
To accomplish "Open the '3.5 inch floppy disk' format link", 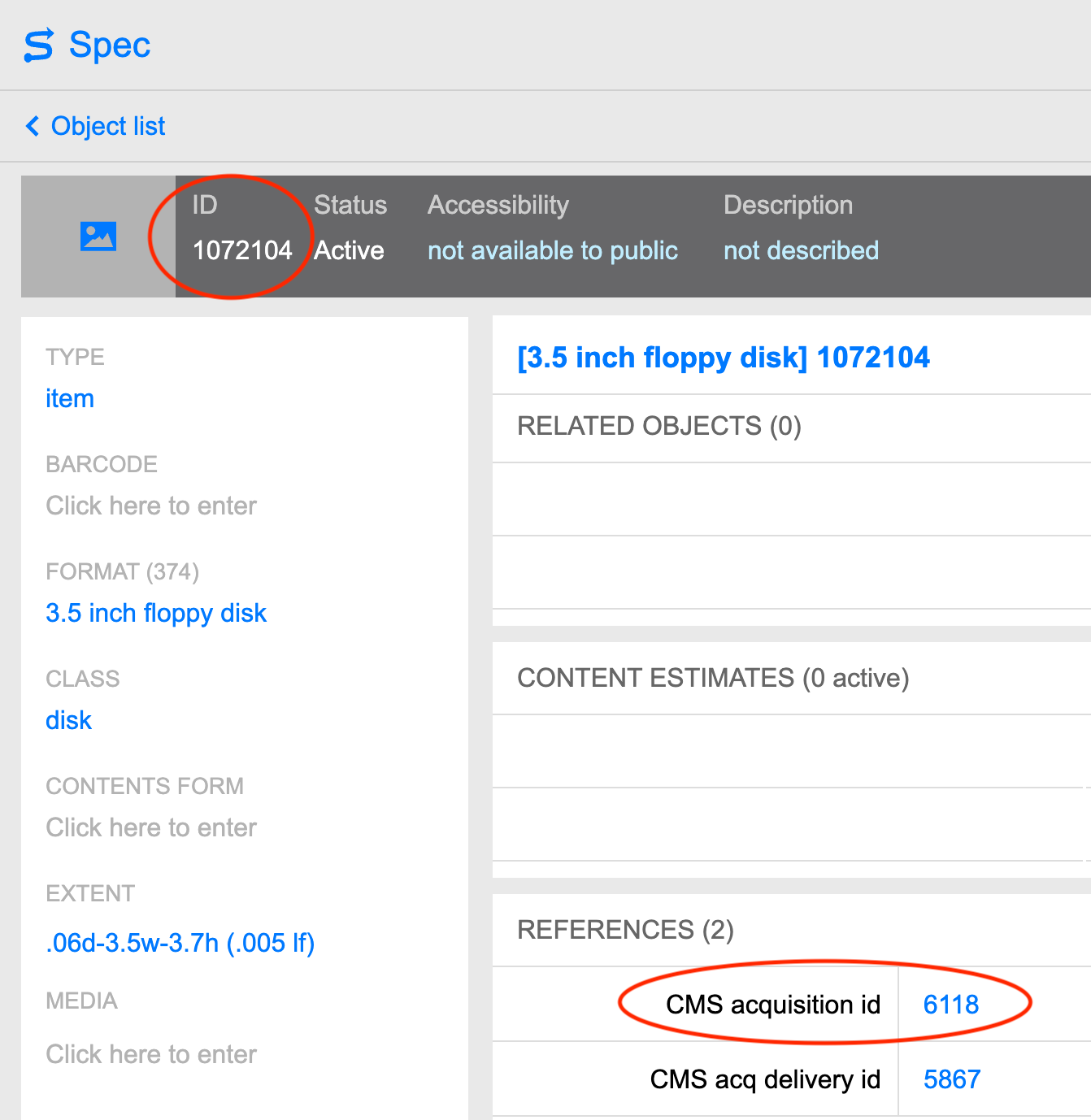I will tap(156, 613).
